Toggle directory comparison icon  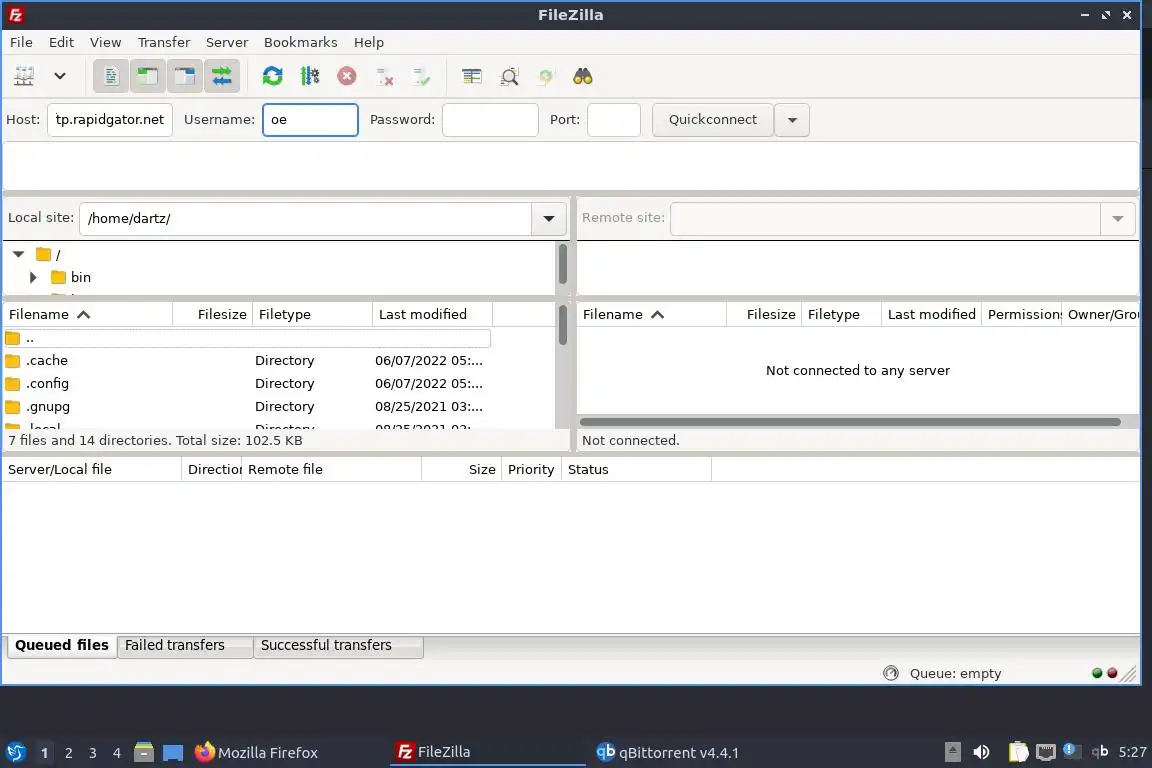[x=509, y=76]
